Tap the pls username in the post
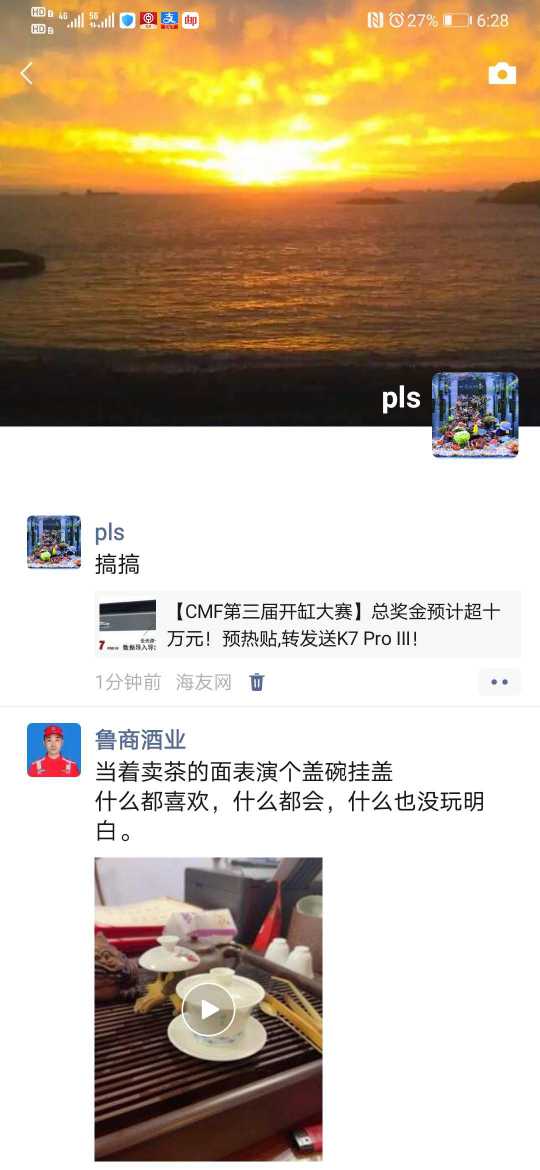Screen dimensions: 540x1170 (x=110, y=533)
